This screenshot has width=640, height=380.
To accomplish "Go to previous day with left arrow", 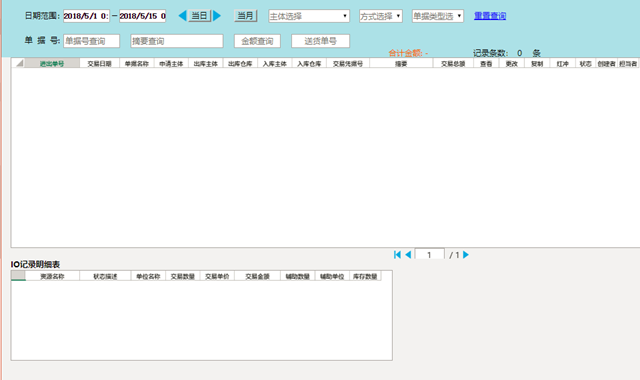I will [x=182, y=16].
